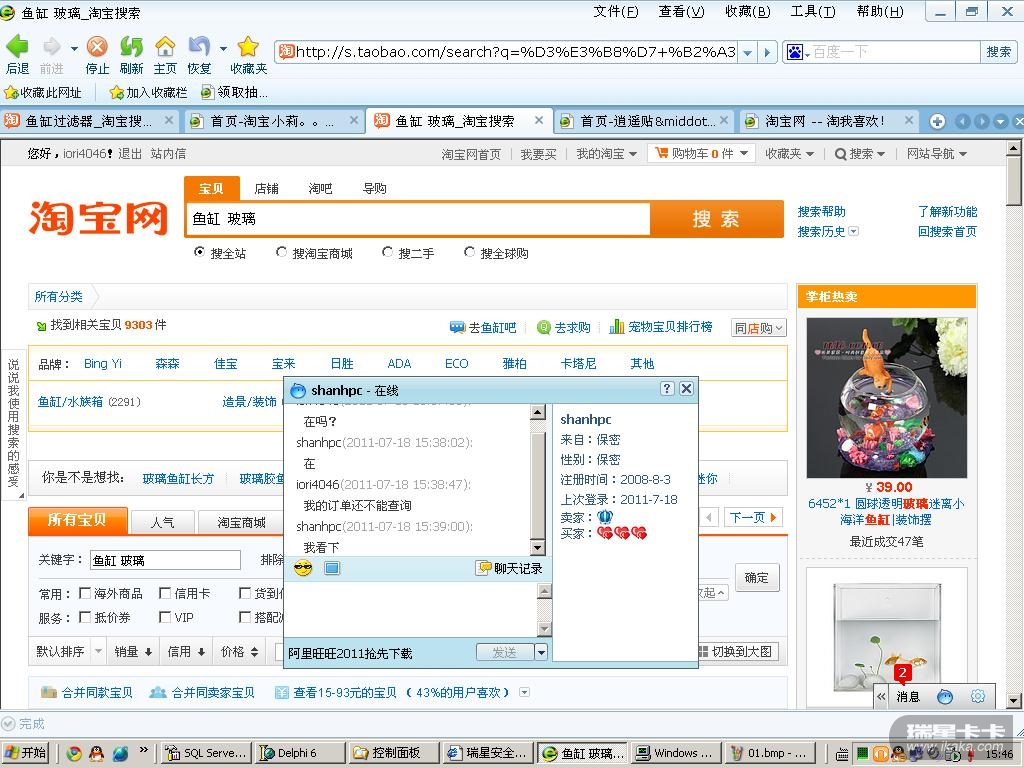Screen dimensions: 1024x768
Task: Go to the home page icon
Action: tap(165, 47)
